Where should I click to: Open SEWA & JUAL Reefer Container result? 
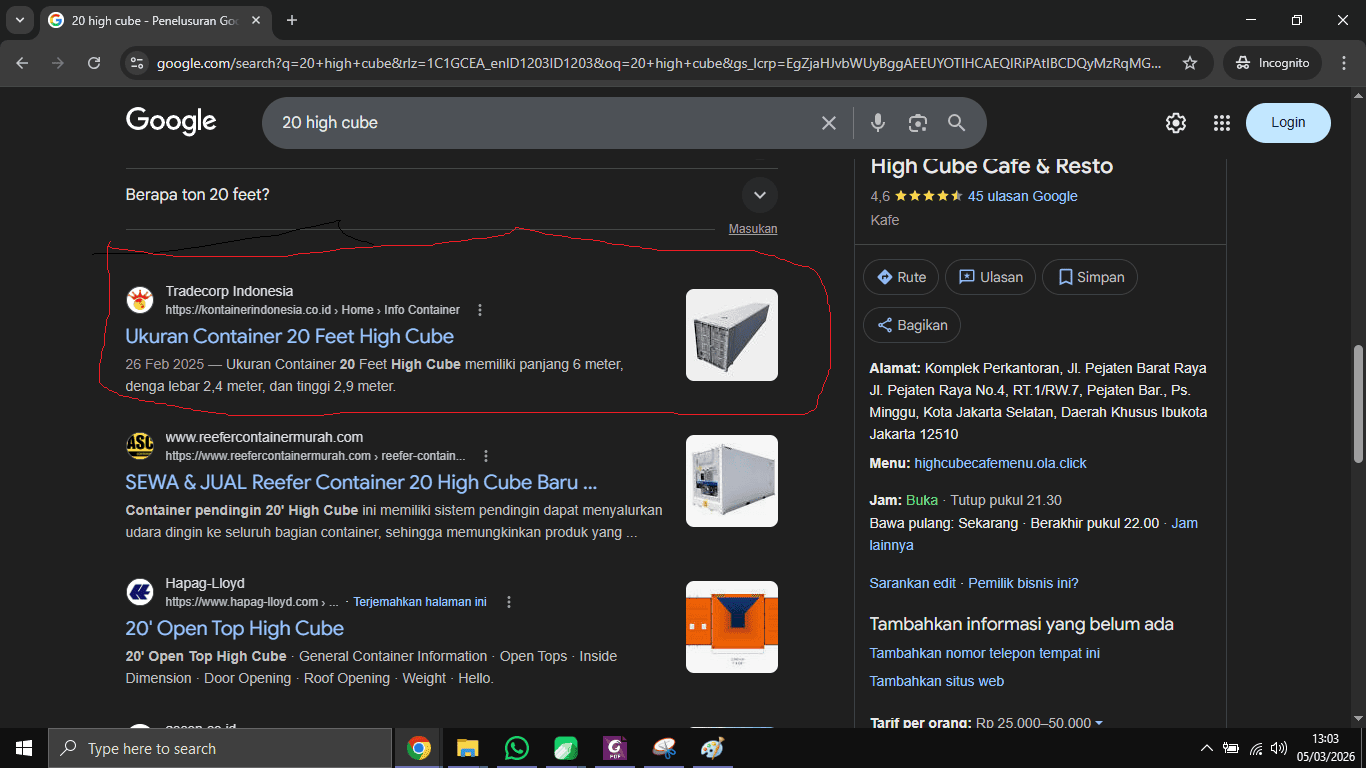361,482
